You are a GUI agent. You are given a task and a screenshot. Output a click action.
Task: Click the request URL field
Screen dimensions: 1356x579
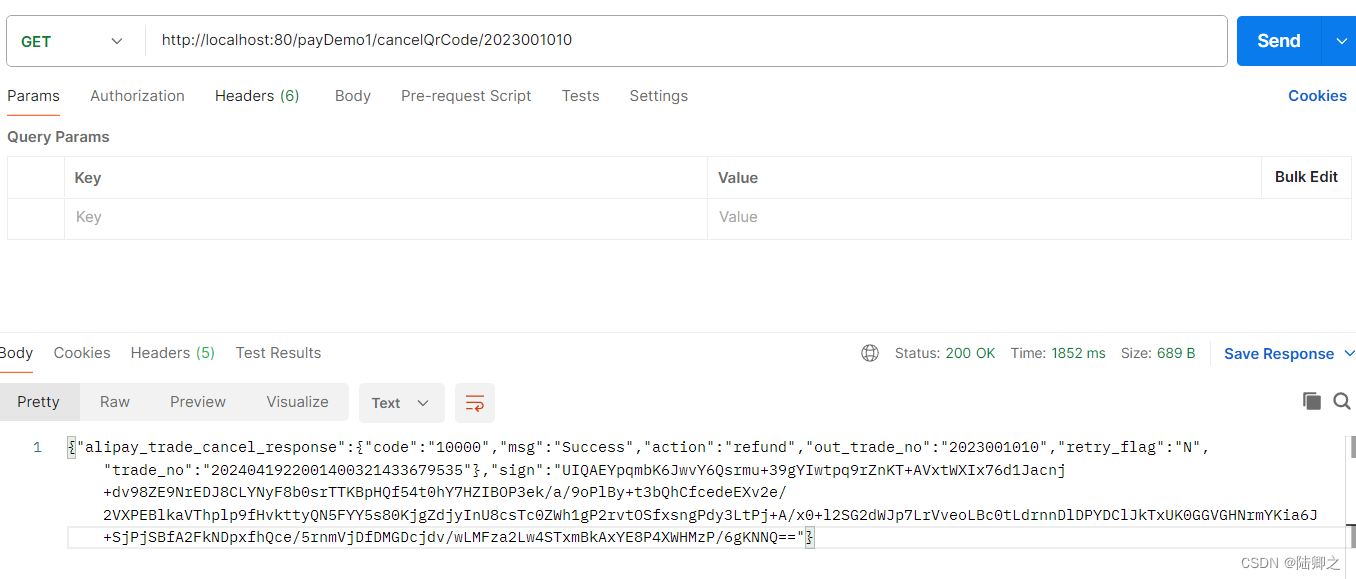[686, 41]
